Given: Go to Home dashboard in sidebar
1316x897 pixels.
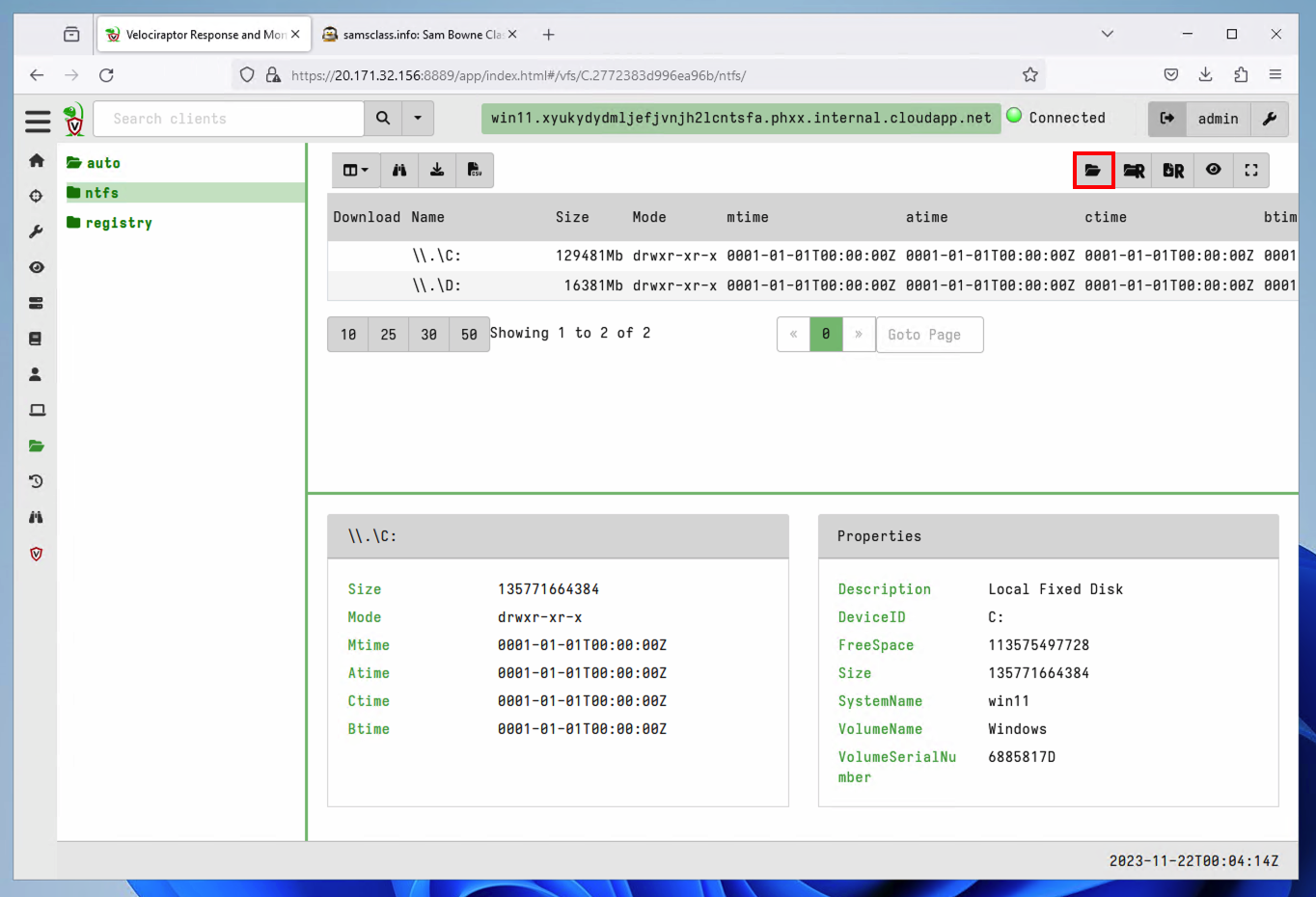Looking at the screenshot, I should pos(37,160).
